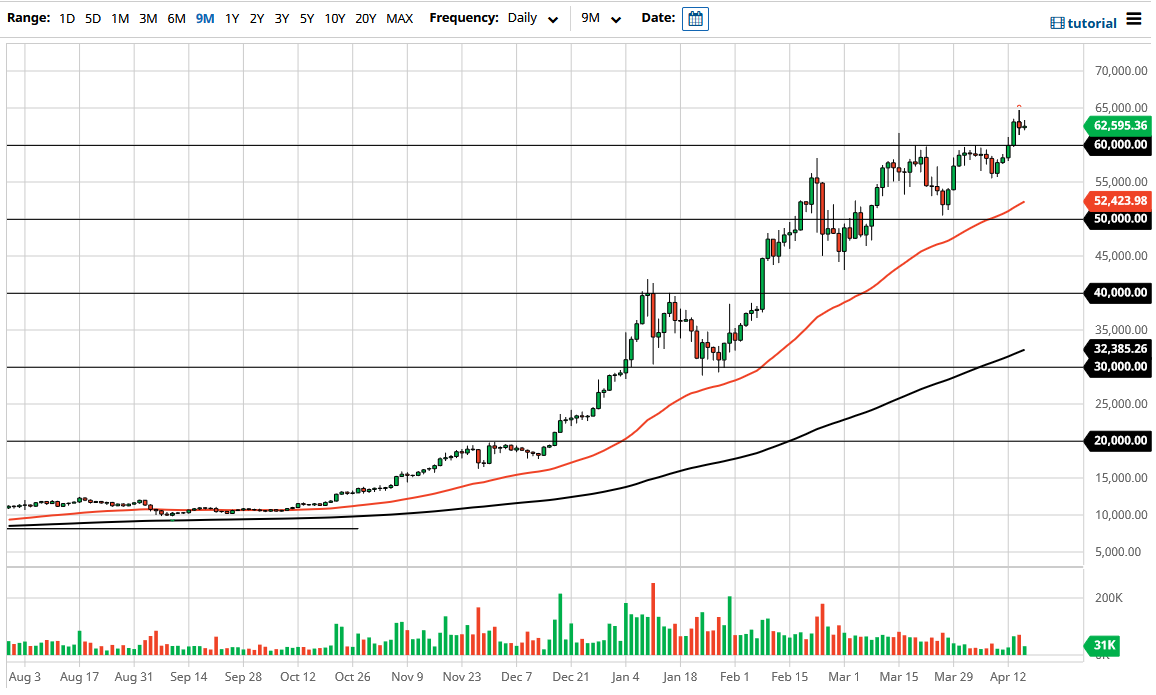The height and width of the screenshot is (695, 1156).
Task: Select the 2Y range
Action: point(255,18)
